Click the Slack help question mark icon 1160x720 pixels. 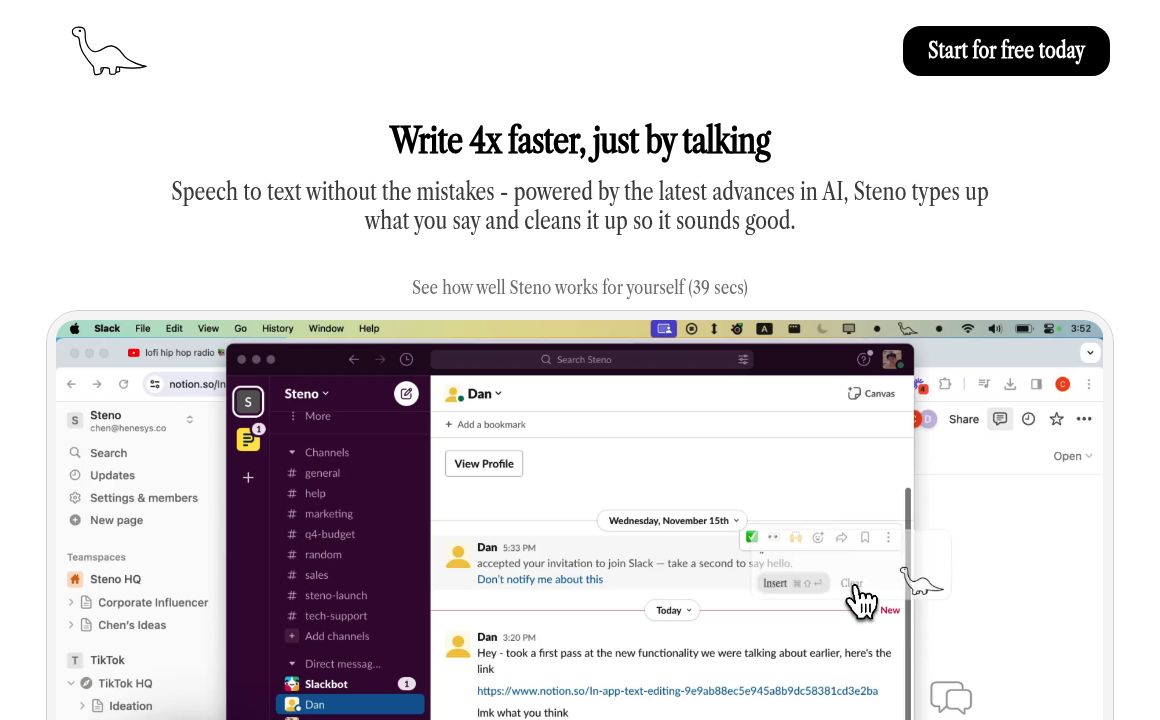click(863, 360)
